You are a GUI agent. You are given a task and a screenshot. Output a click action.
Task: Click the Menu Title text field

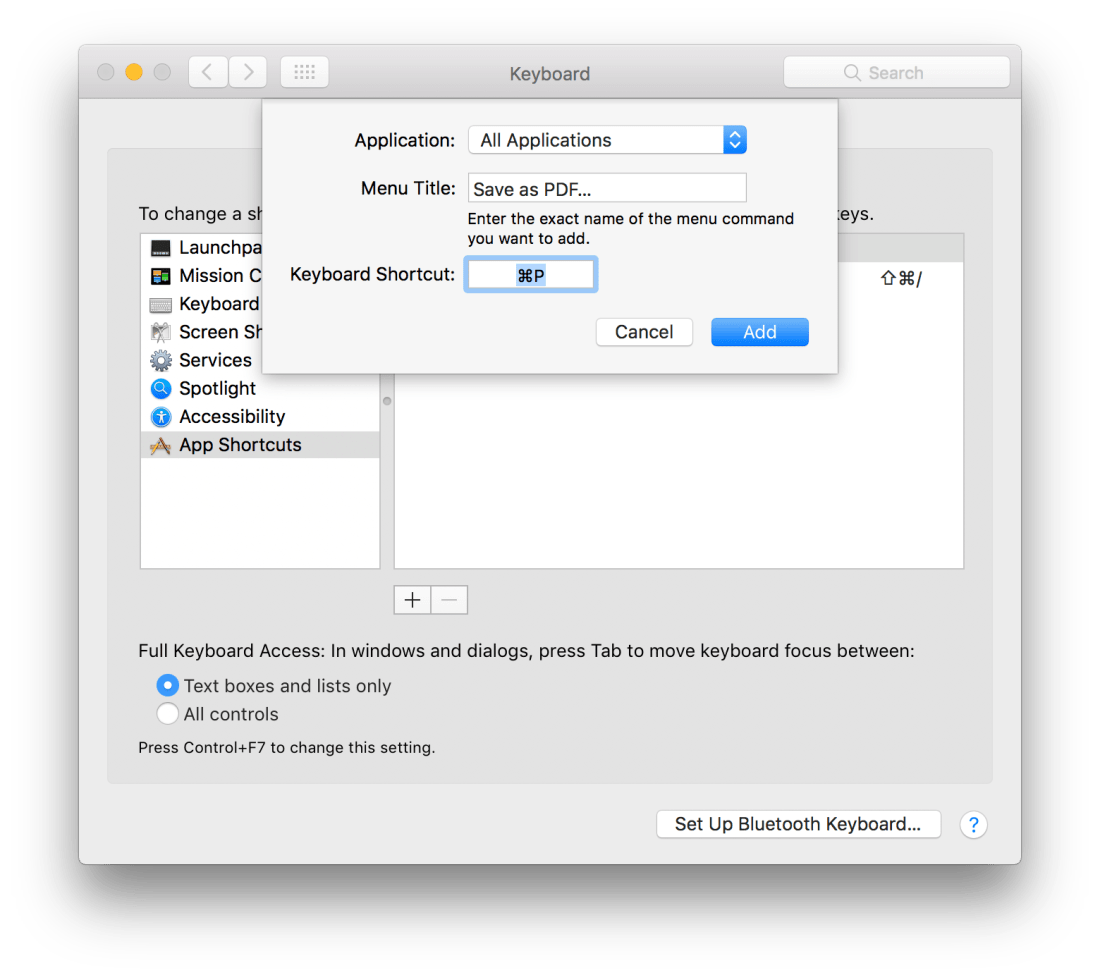tap(607, 187)
